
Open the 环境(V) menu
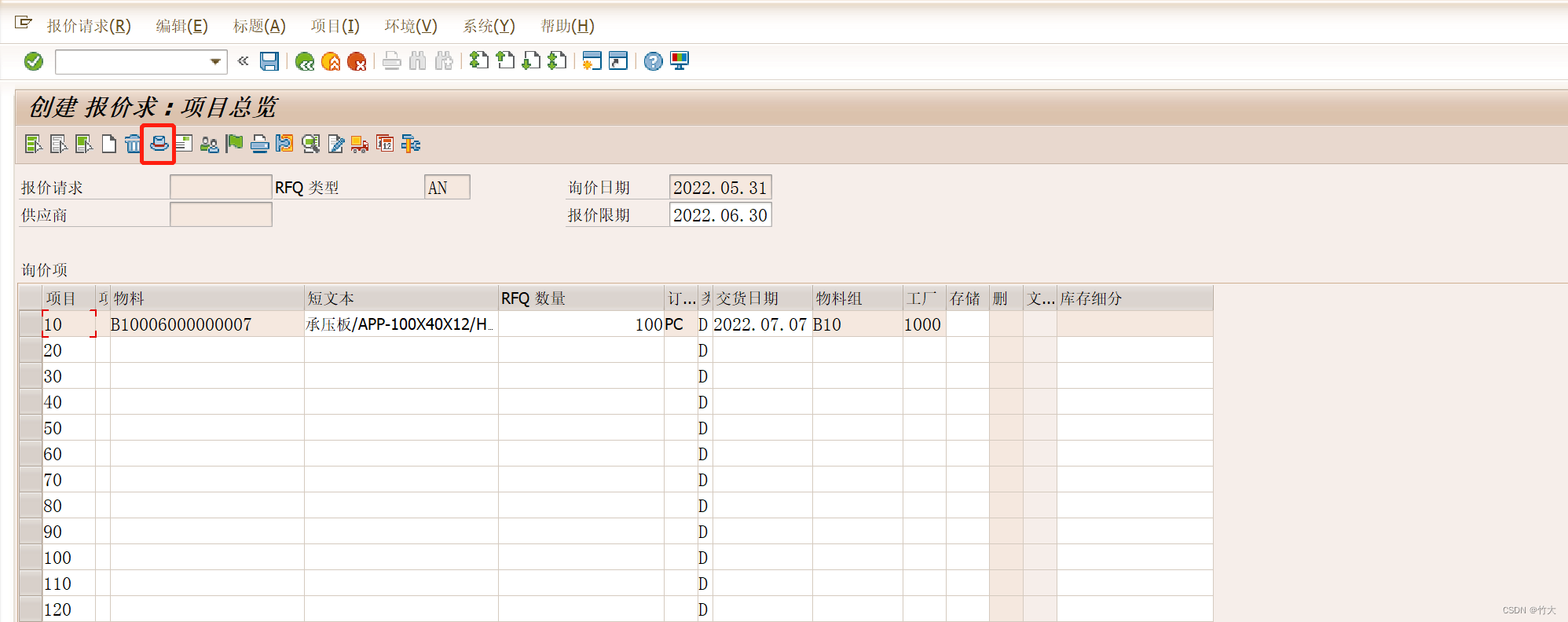pyautogui.click(x=411, y=26)
